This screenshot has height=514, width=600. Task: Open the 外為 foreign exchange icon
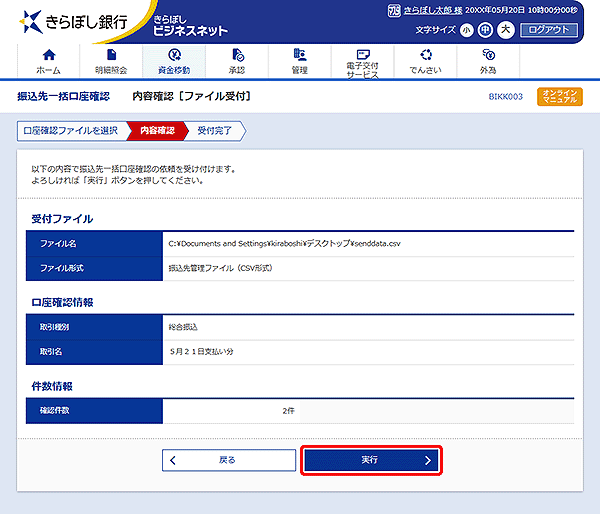tap(489, 55)
